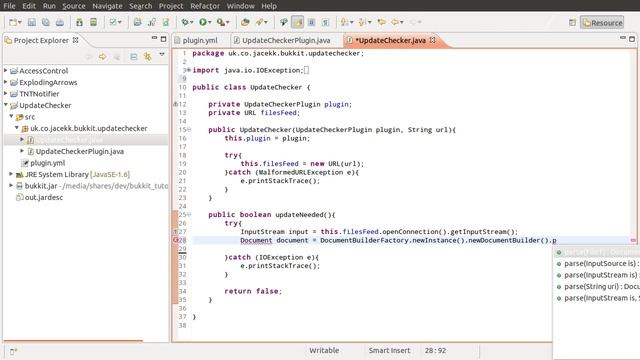
Task: Click the 28 : 92 cursor position
Action: pos(435,351)
